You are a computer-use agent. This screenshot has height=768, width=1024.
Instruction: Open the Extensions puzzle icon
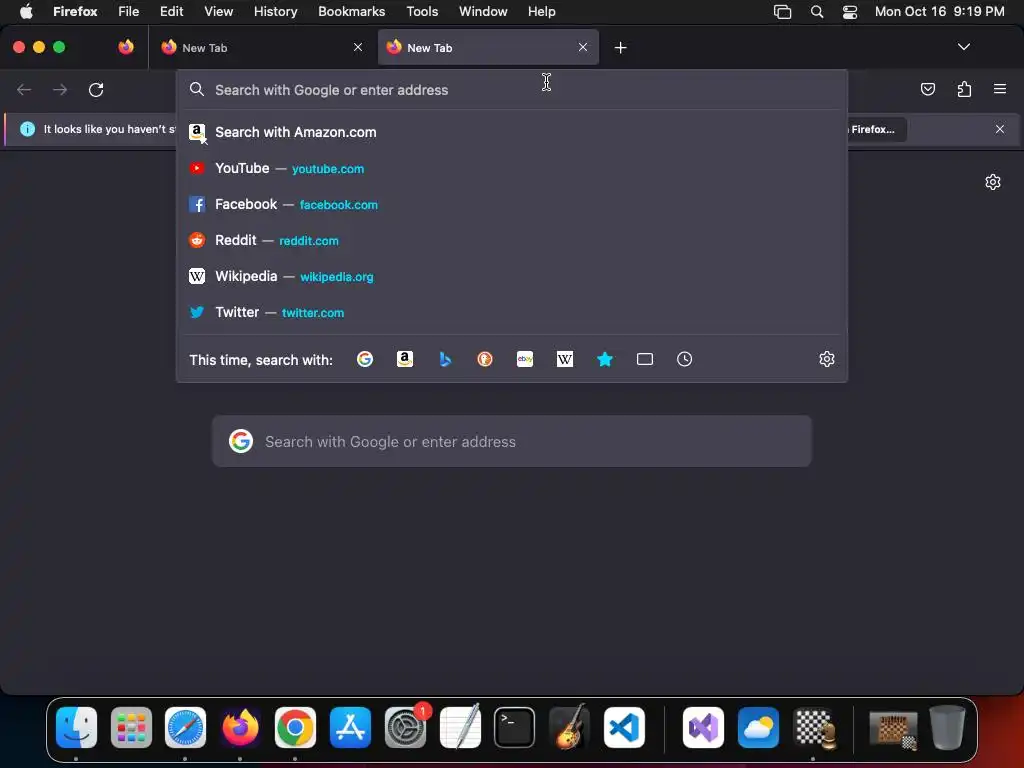965,89
